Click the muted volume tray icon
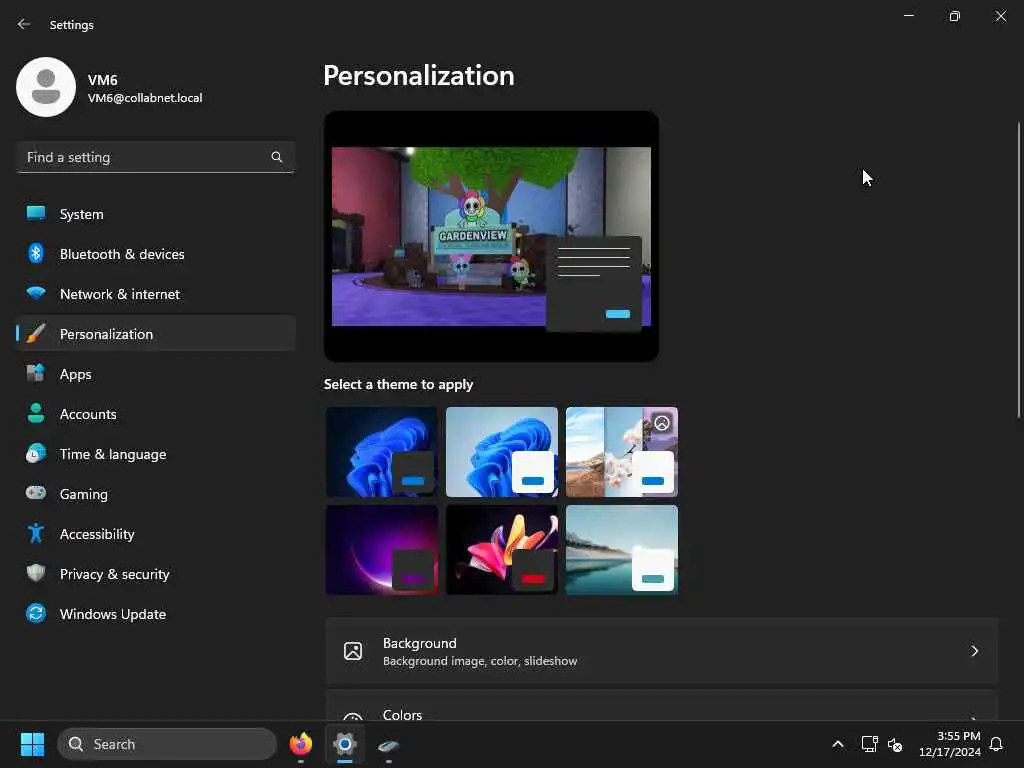1024x768 pixels. point(895,744)
